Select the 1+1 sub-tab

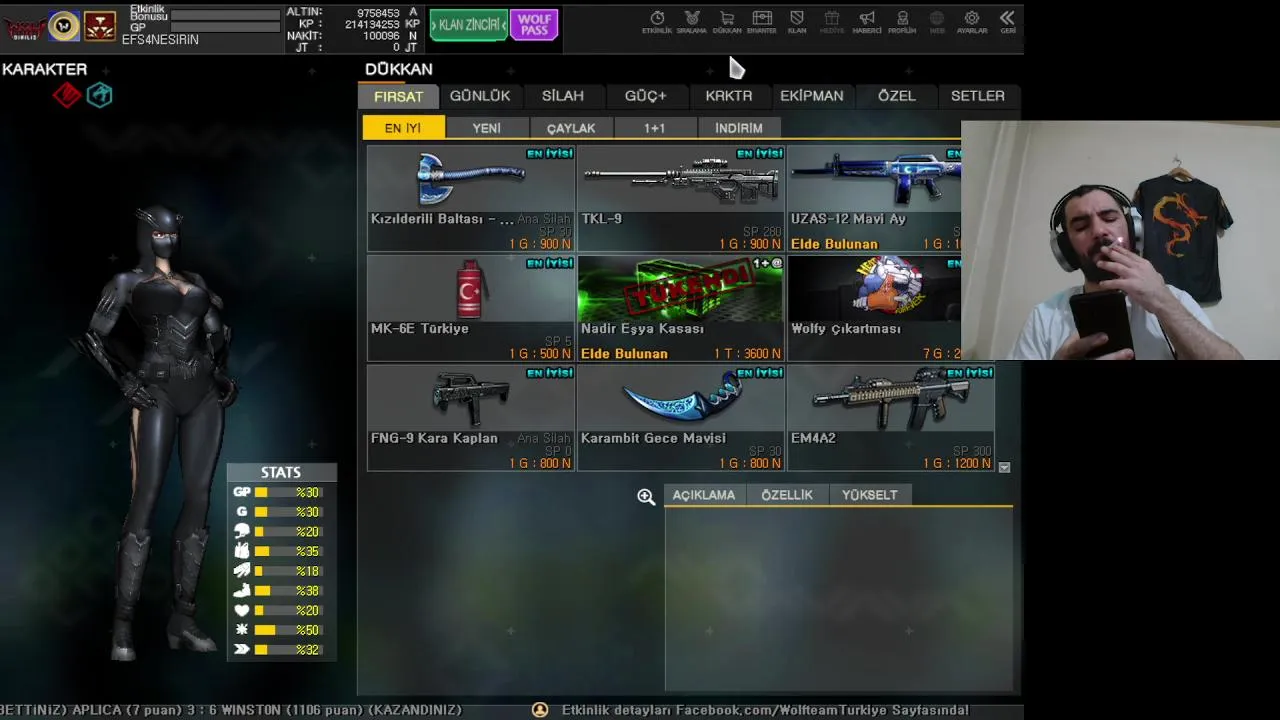point(654,128)
